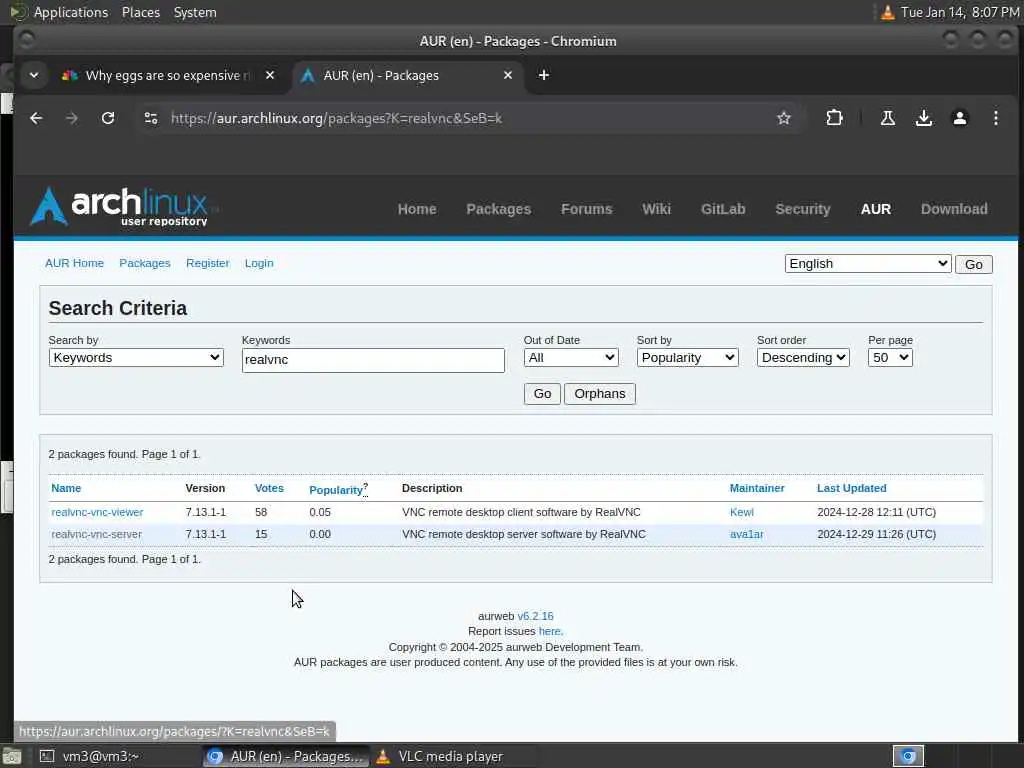This screenshot has height=768, width=1024.
Task: Sort by the Maintainer column header
Action: (x=757, y=488)
